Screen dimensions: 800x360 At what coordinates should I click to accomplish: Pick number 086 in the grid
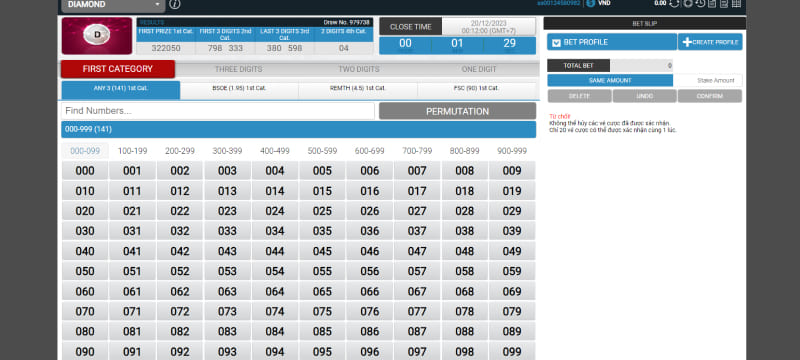click(369, 332)
